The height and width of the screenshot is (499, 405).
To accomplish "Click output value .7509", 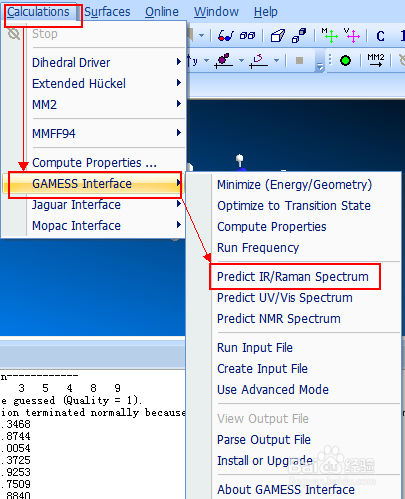I will click(16, 484).
